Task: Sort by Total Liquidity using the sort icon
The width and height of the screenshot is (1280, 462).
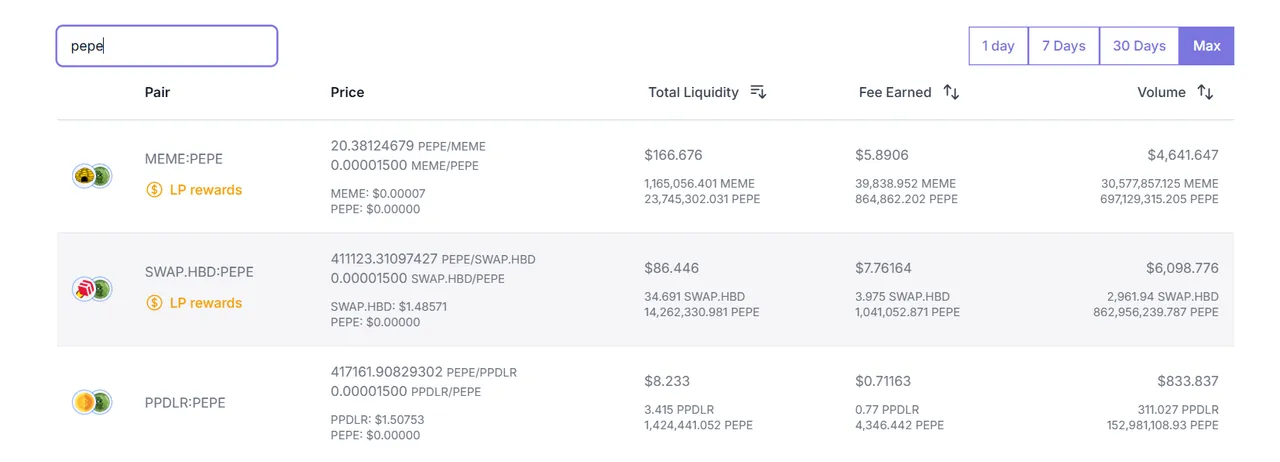Action: (758, 92)
